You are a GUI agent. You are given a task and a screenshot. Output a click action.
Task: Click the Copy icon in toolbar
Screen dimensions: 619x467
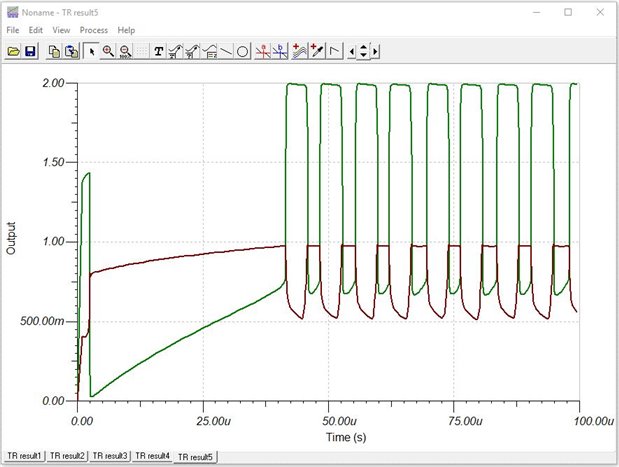54,51
